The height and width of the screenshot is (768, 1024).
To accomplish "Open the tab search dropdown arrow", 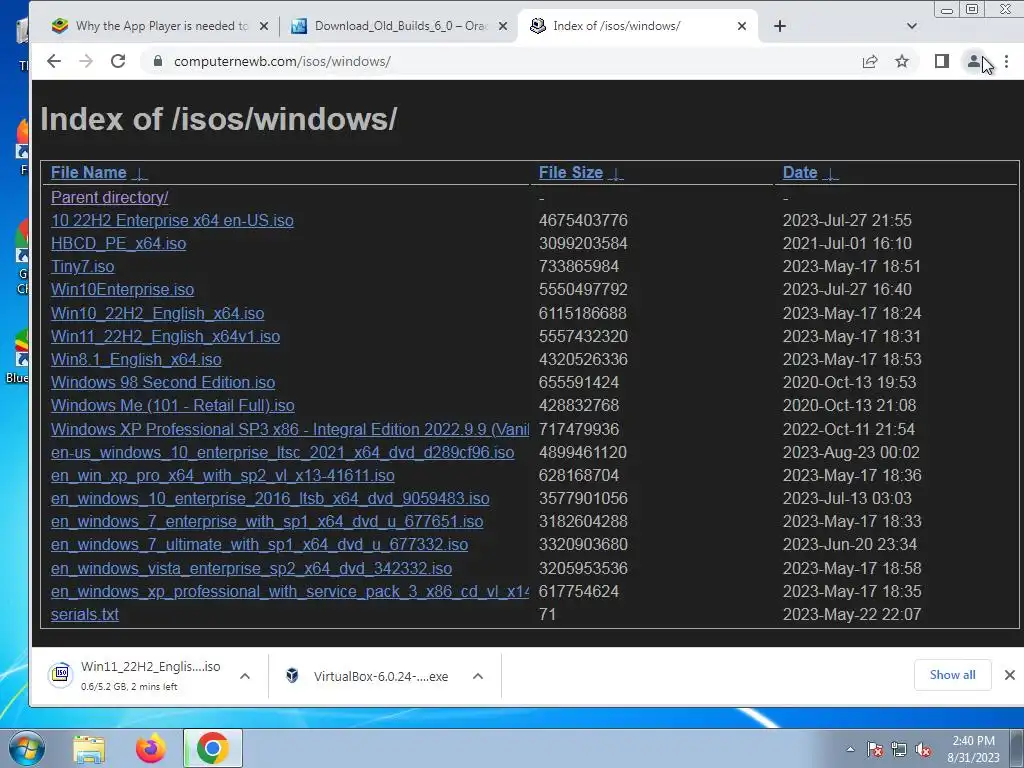I will click(912, 26).
